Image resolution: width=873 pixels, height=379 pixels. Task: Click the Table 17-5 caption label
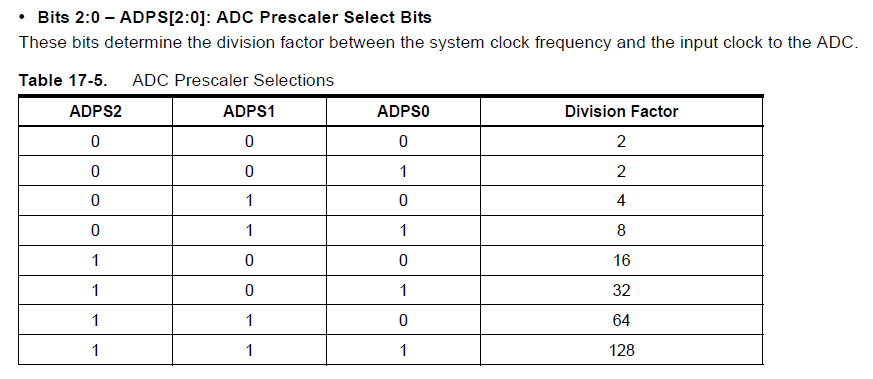[x=63, y=81]
